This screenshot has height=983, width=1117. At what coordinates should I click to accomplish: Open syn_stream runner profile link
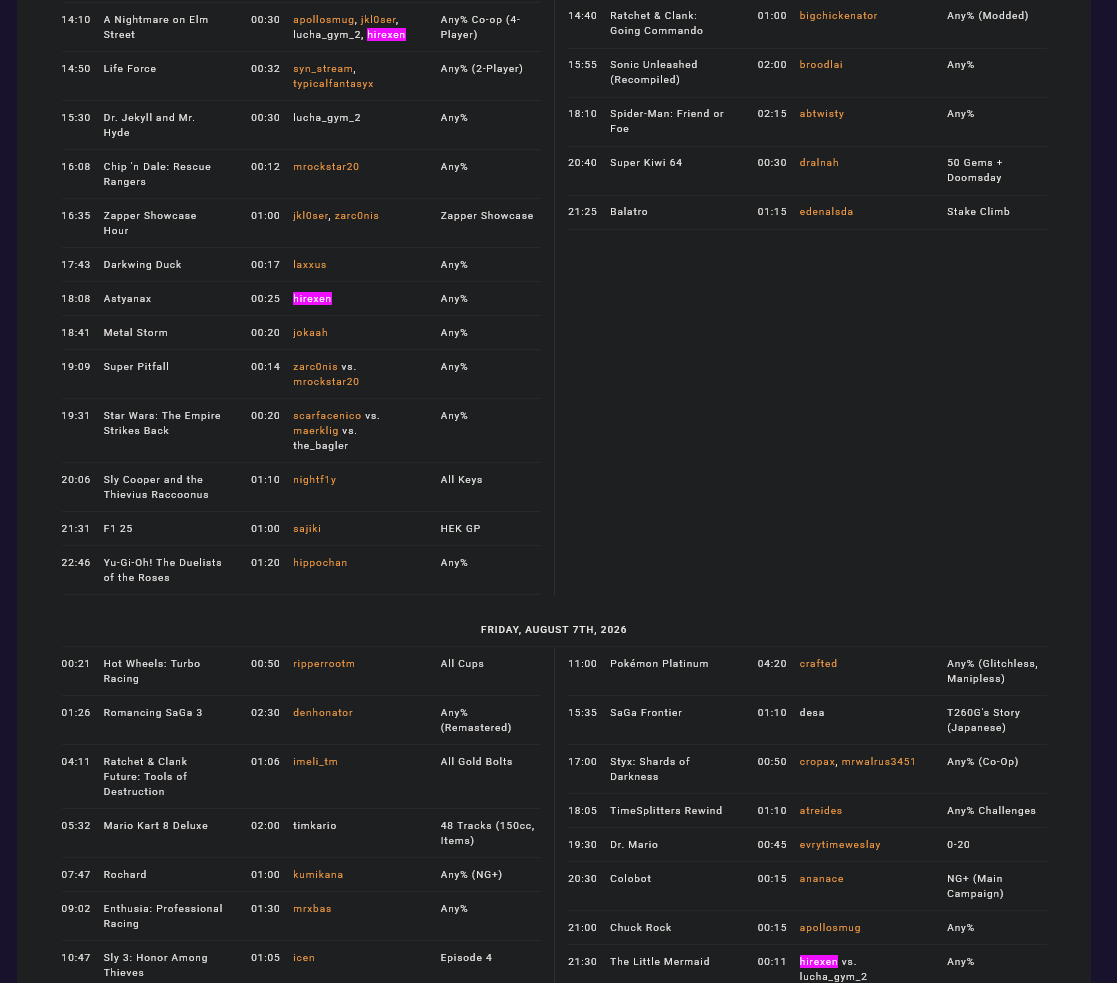323,69
